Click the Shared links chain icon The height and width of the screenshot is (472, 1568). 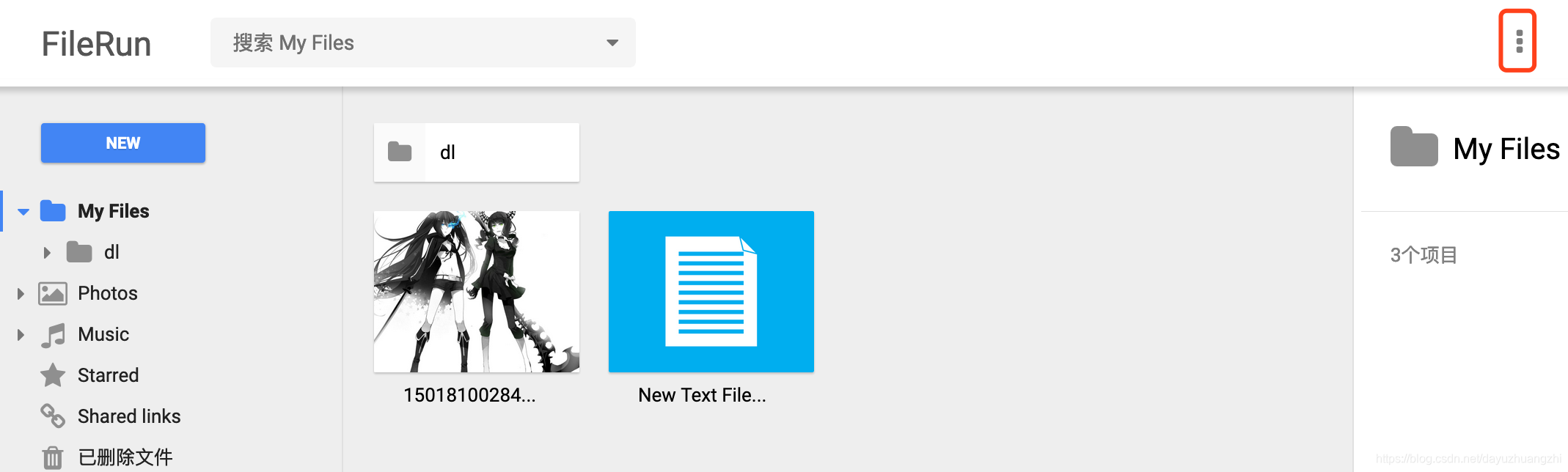[53, 416]
